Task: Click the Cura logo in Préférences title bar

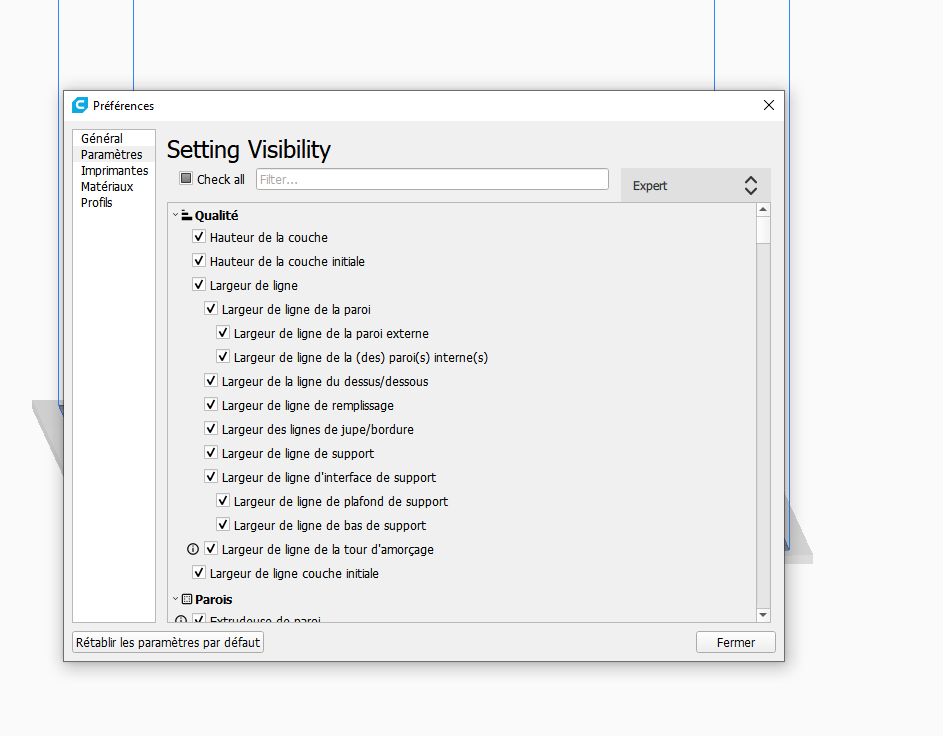Action: 80,105
